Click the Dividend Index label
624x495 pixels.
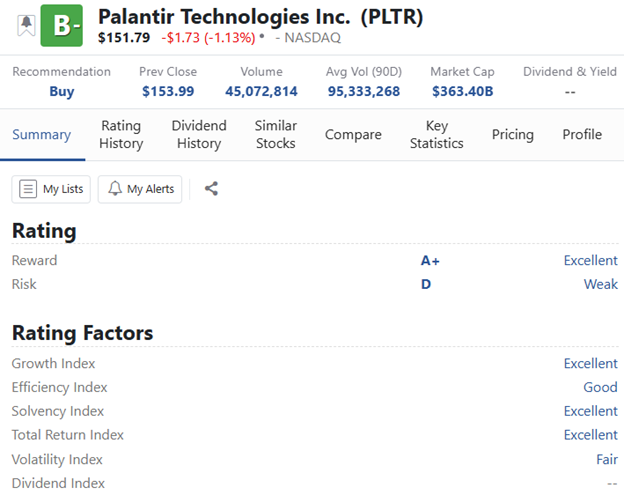(58, 483)
